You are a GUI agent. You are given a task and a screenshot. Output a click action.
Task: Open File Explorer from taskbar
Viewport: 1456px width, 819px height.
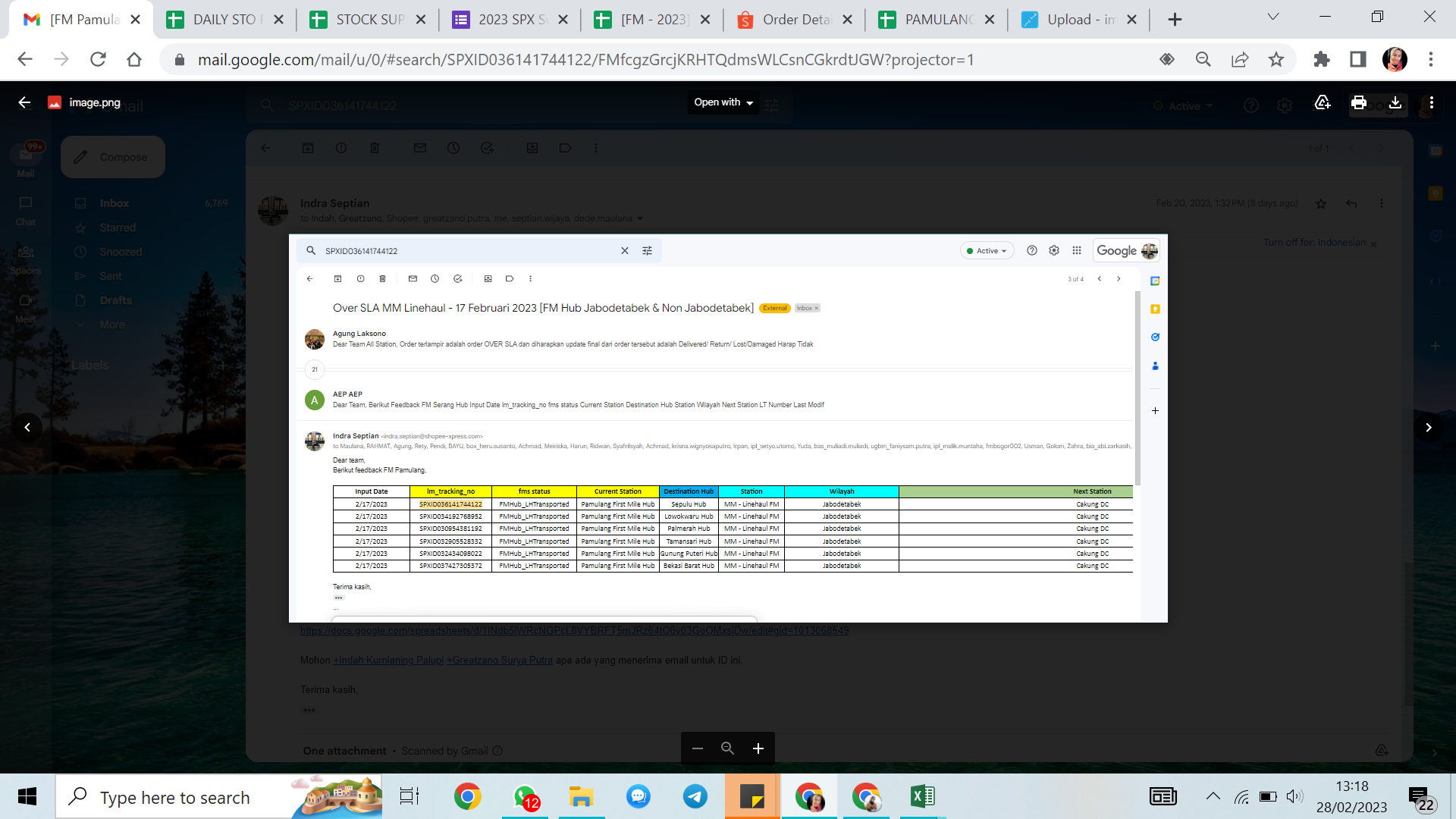(582, 796)
